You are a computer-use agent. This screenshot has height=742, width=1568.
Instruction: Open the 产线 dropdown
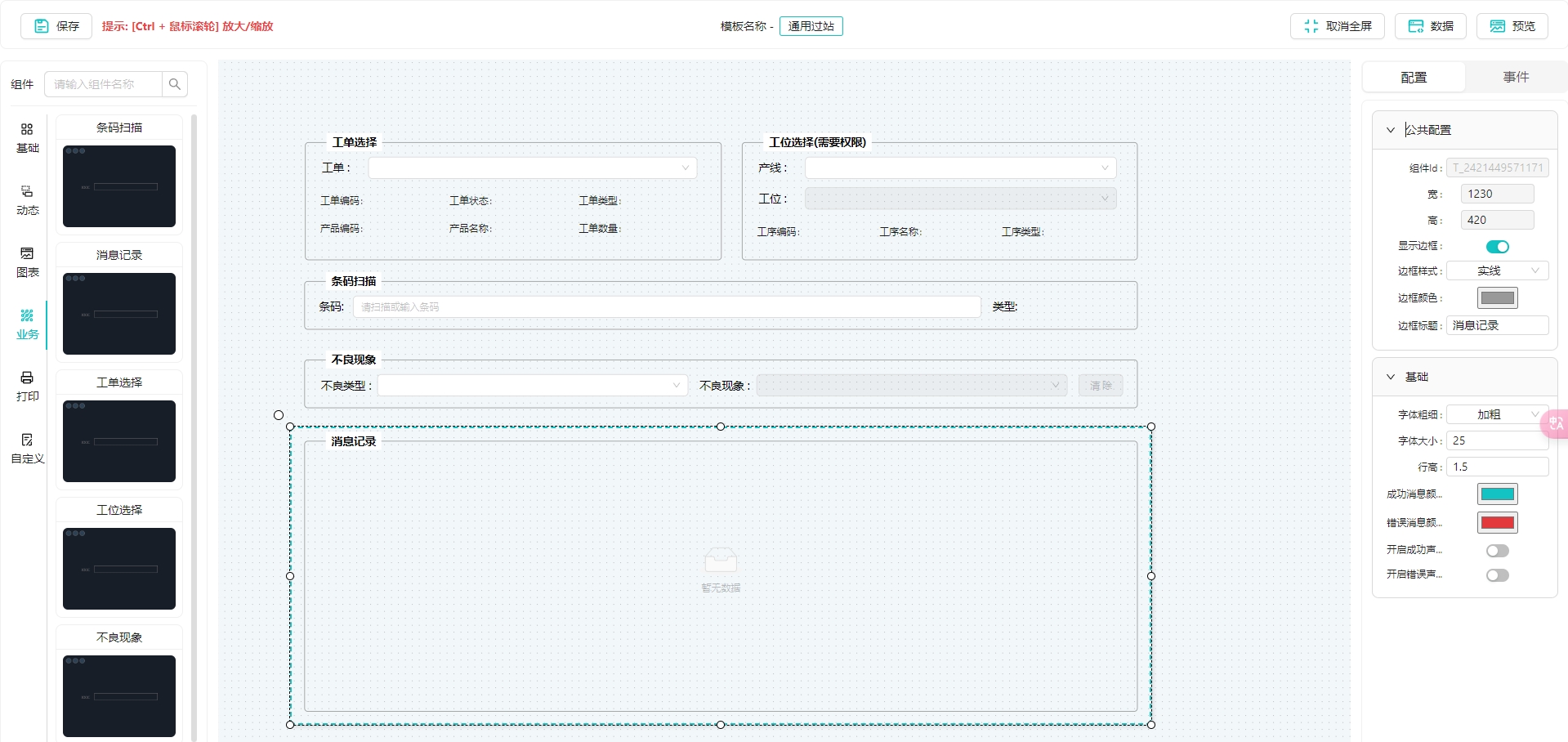[960, 168]
